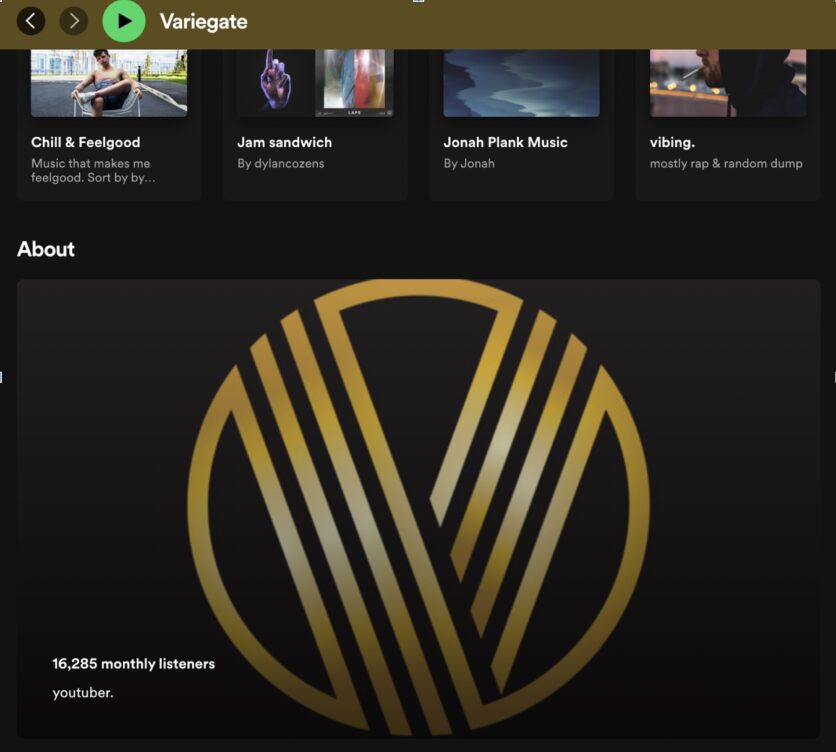This screenshot has width=836, height=752.
Task: Click the youtuber. bio text
Action: click(x=83, y=693)
